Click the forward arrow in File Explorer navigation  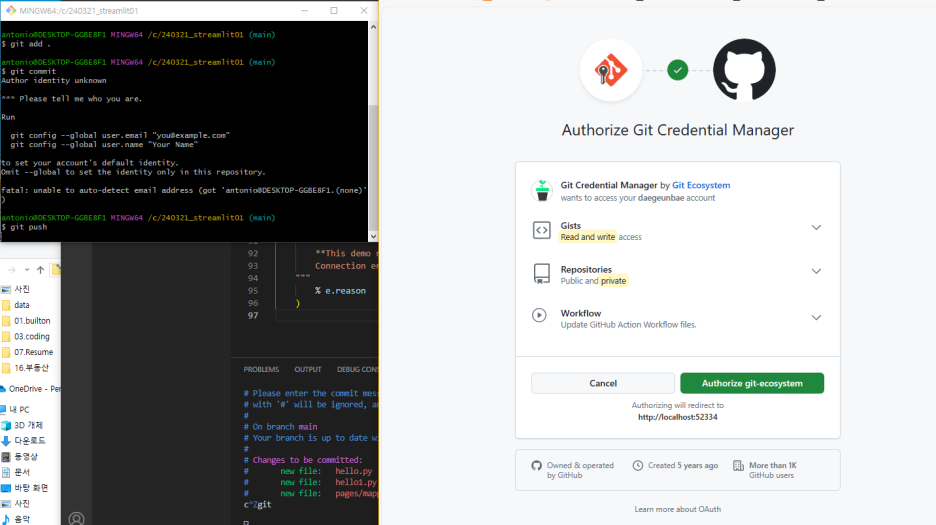click(11, 270)
